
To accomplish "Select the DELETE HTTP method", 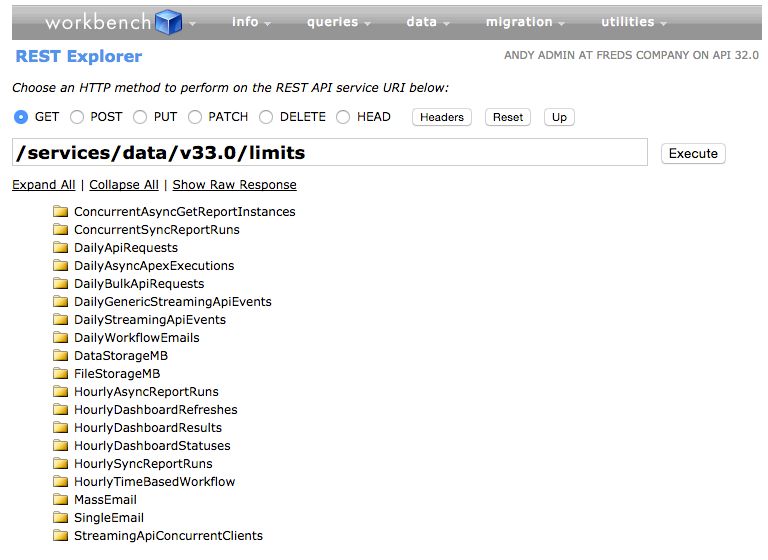I will point(266,117).
